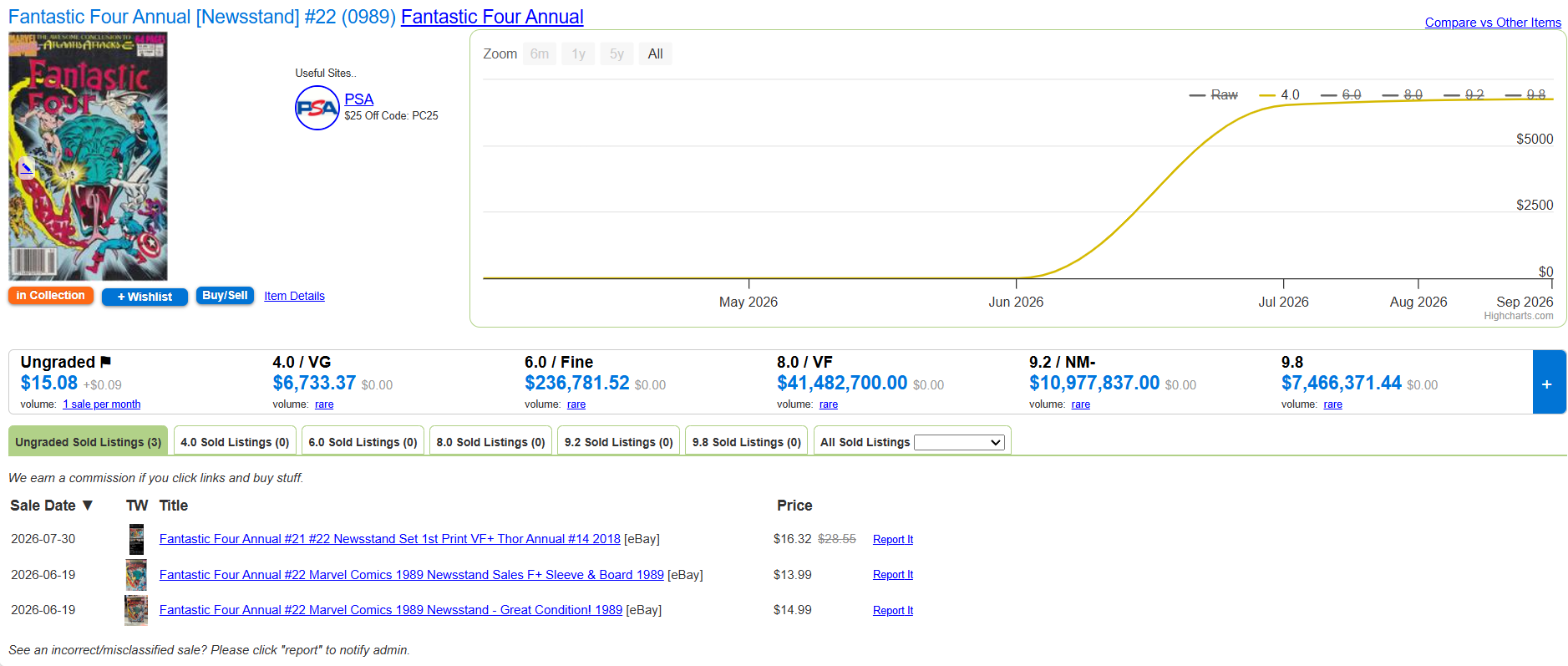Click the 9.8 price $7,466,371.44

(x=1342, y=383)
